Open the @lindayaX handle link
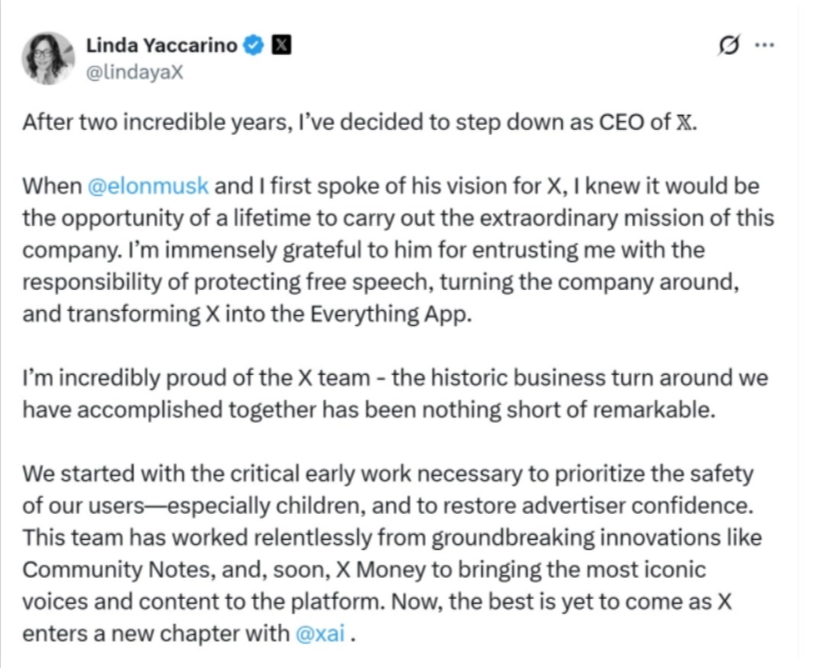 point(135,72)
